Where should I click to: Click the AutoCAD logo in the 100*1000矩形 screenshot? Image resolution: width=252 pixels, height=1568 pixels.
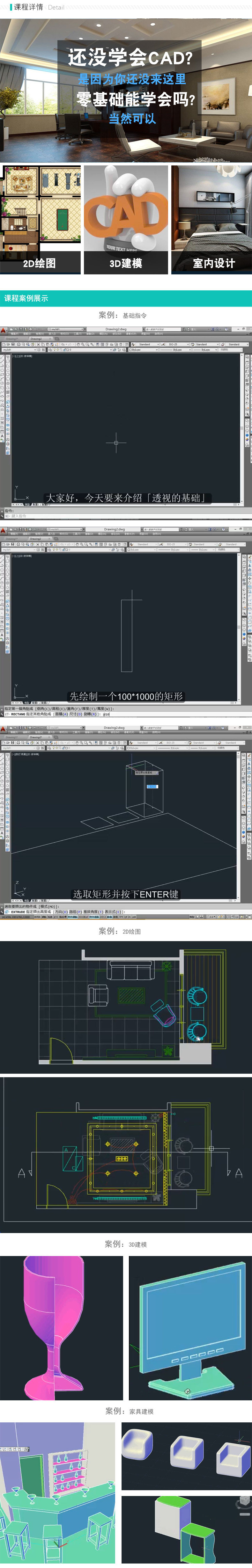[4, 531]
